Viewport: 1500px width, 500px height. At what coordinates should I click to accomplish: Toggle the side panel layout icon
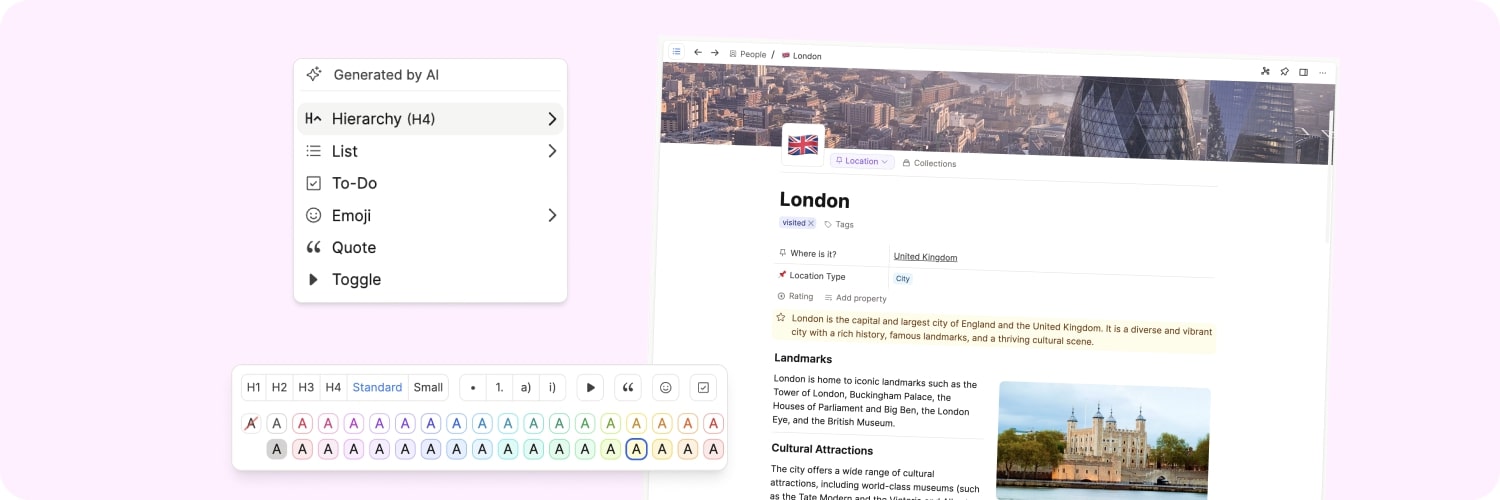(x=1303, y=72)
